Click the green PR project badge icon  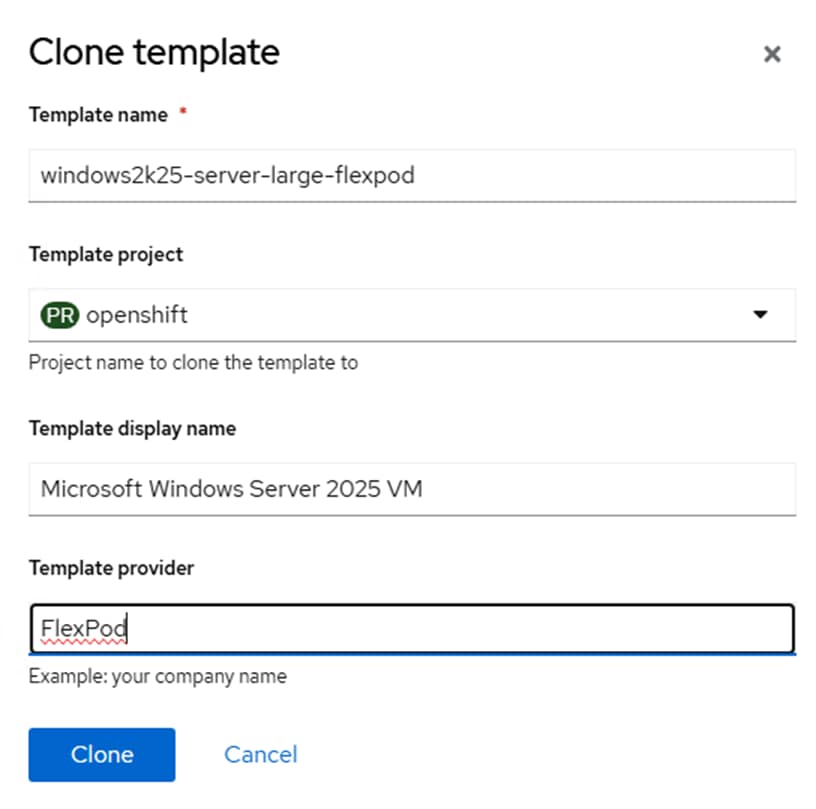tap(58, 315)
